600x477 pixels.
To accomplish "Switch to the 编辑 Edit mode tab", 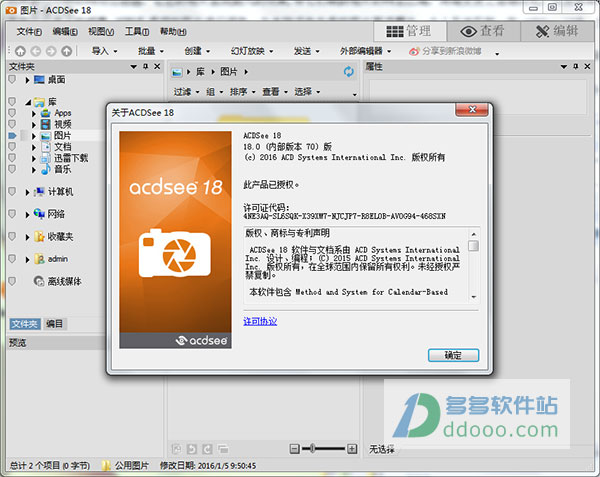I will [x=557, y=31].
